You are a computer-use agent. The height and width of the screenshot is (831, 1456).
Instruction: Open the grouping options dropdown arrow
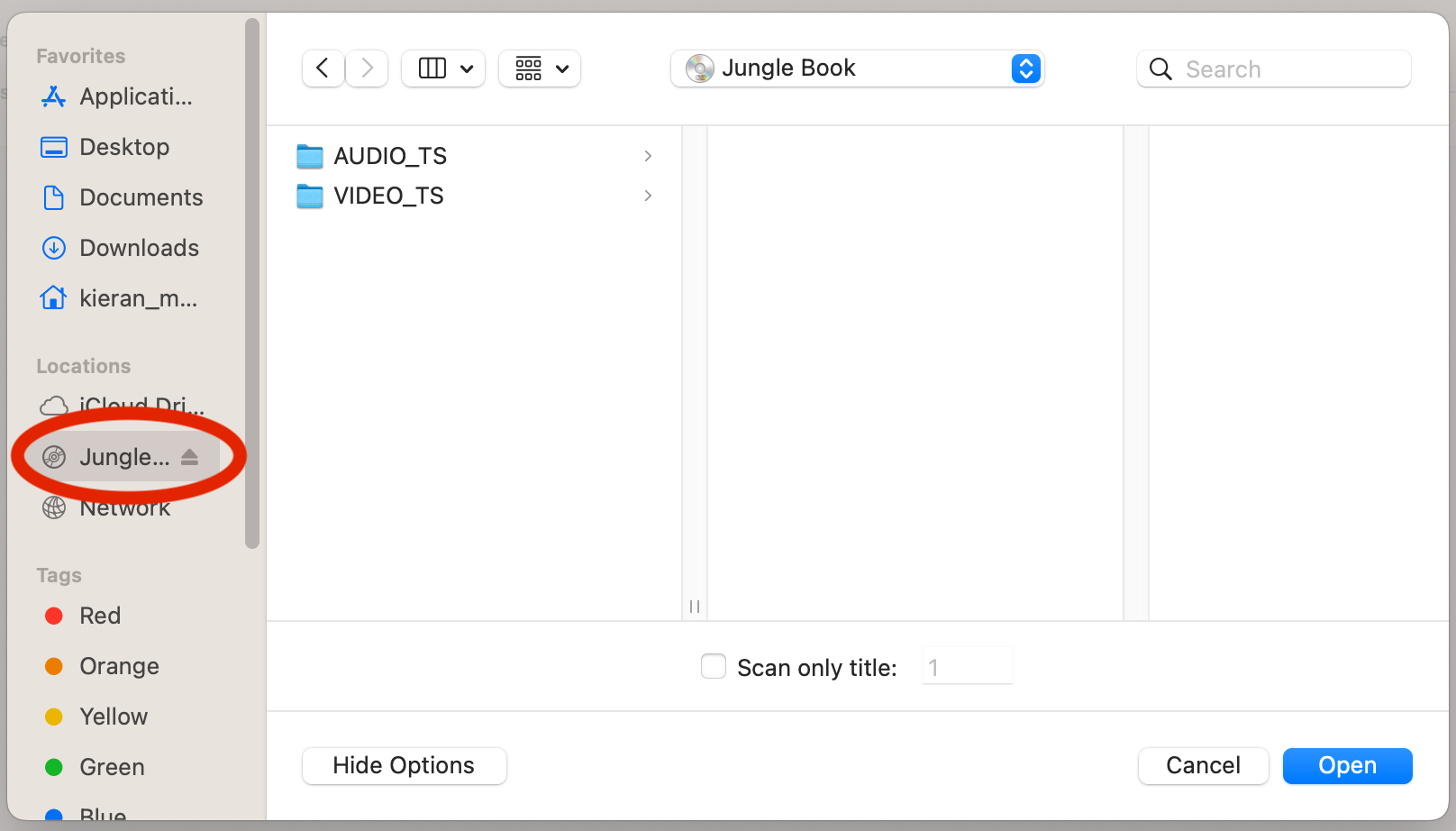click(562, 68)
